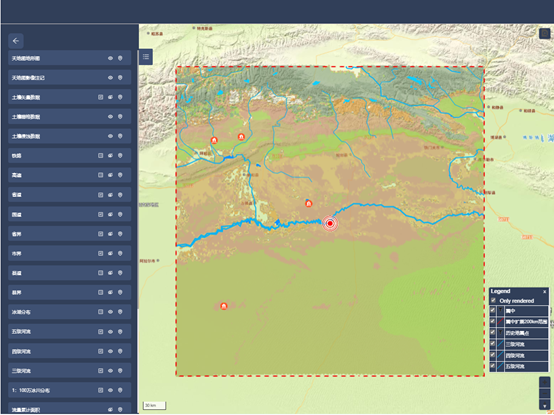Open square details icon for 五级河流 layer
Viewport: 554px width, 415px height.
tap(101, 332)
